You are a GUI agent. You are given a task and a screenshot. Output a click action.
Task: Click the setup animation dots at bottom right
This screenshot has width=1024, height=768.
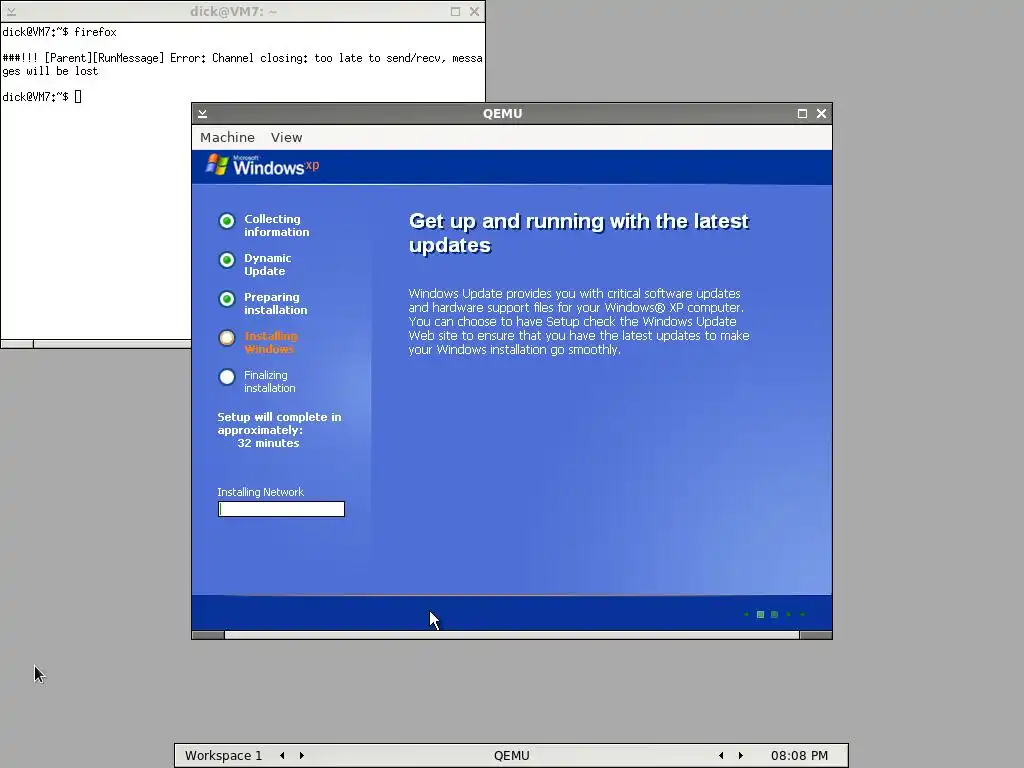coord(774,615)
